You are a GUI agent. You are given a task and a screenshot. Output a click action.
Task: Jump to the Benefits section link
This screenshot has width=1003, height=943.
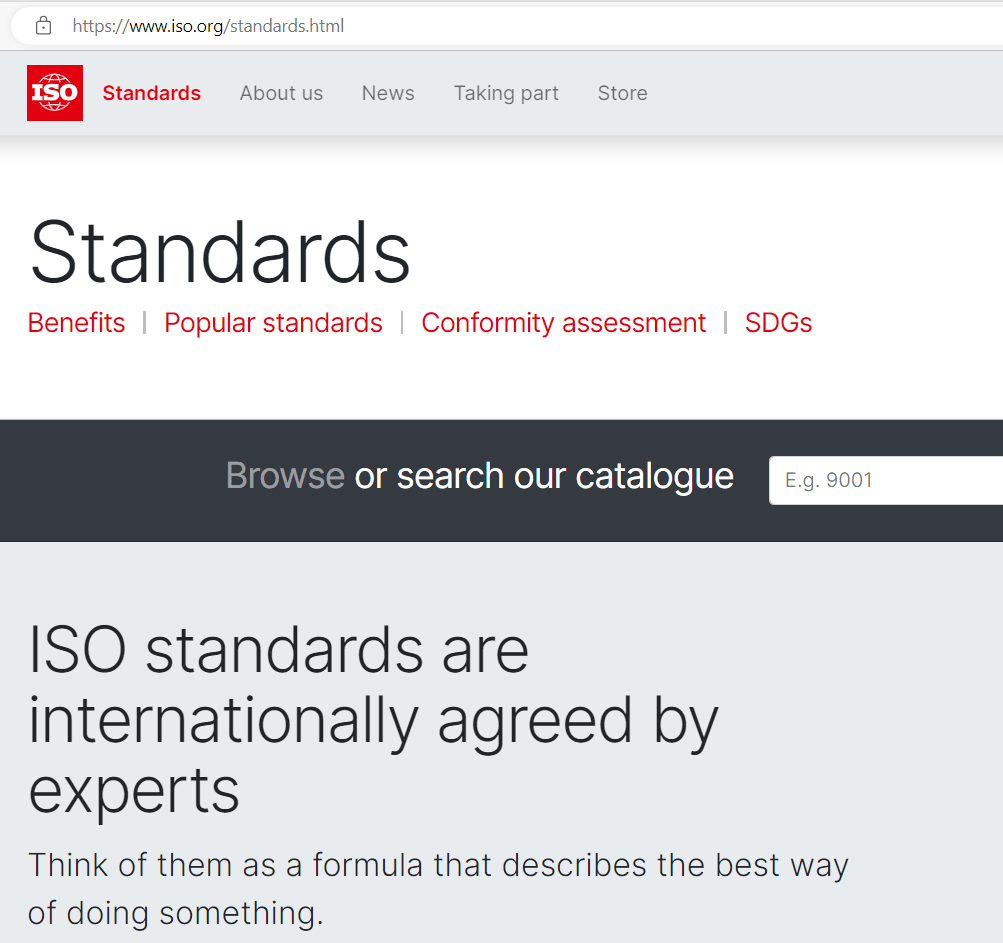(x=77, y=323)
